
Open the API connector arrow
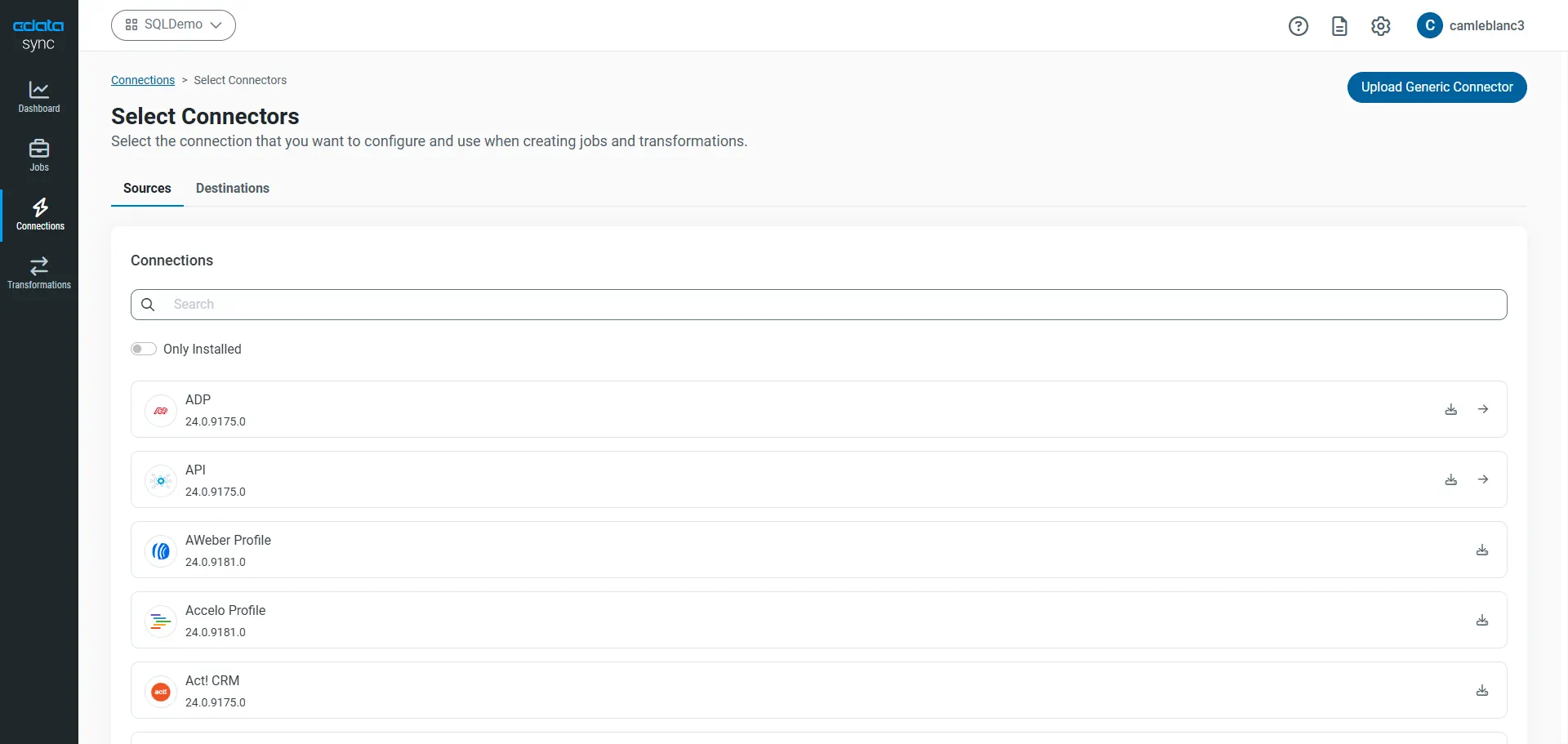pyautogui.click(x=1483, y=479)
